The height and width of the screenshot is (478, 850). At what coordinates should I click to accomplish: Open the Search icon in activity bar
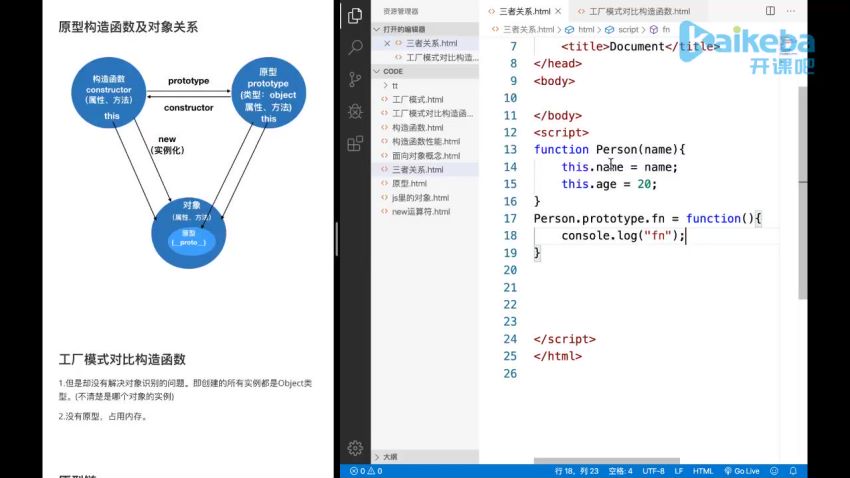pyautogui.click(x=355, y=47)
